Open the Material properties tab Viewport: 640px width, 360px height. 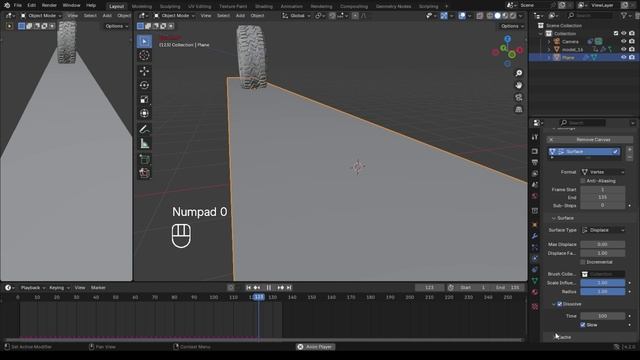535,292
